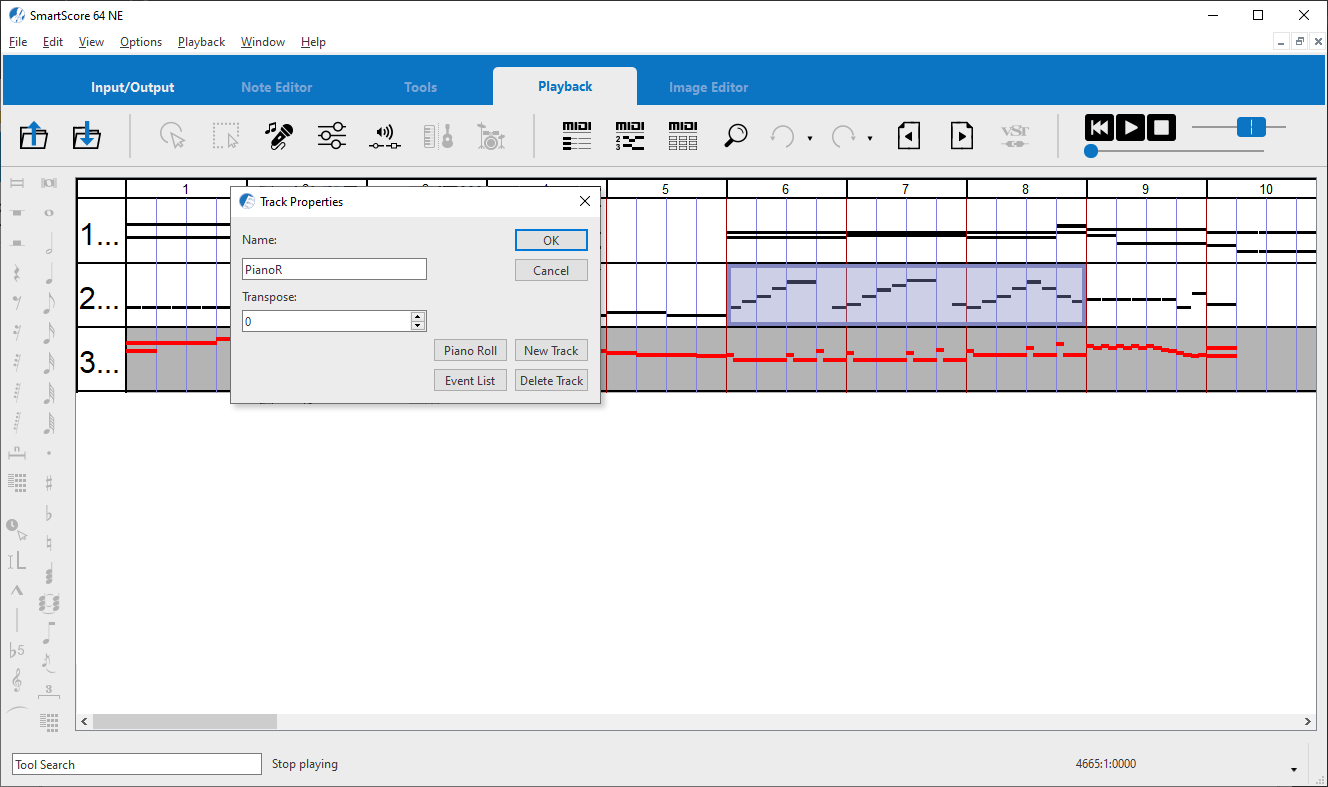
Task: Click the Delete Track button
Action: [551, 380]
